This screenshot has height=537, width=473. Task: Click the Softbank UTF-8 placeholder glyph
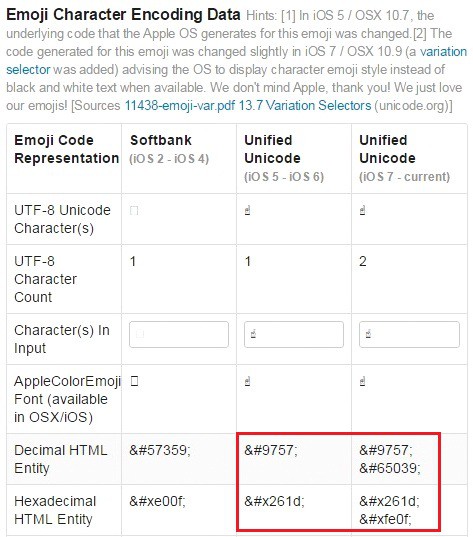(x=134, y=210)
